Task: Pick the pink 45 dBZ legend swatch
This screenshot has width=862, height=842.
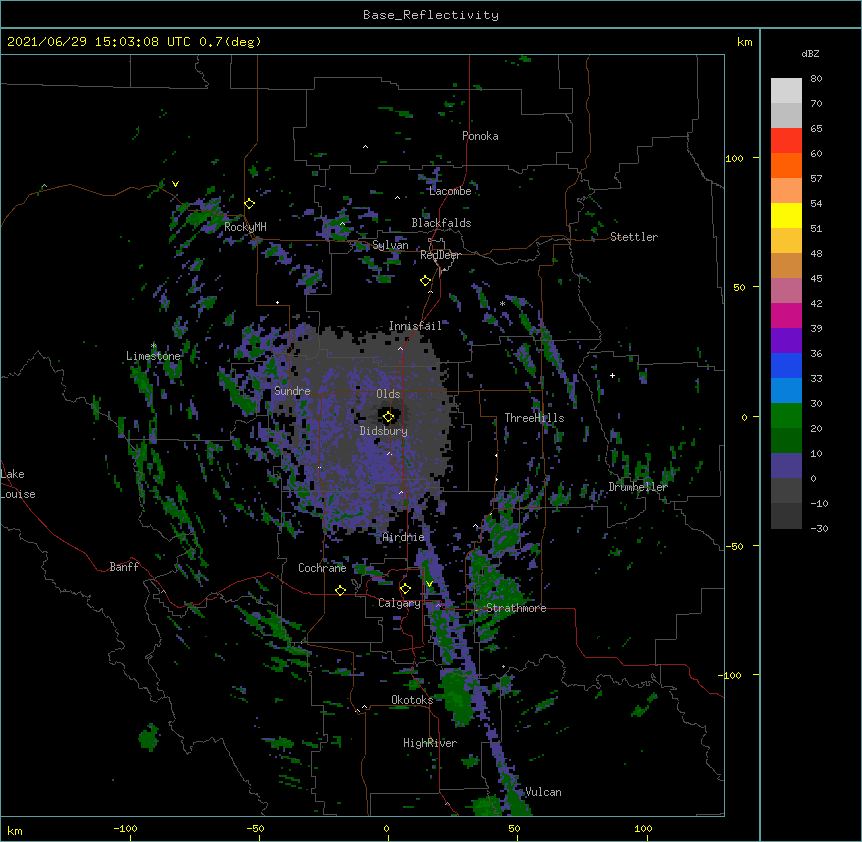Action: 786,291
